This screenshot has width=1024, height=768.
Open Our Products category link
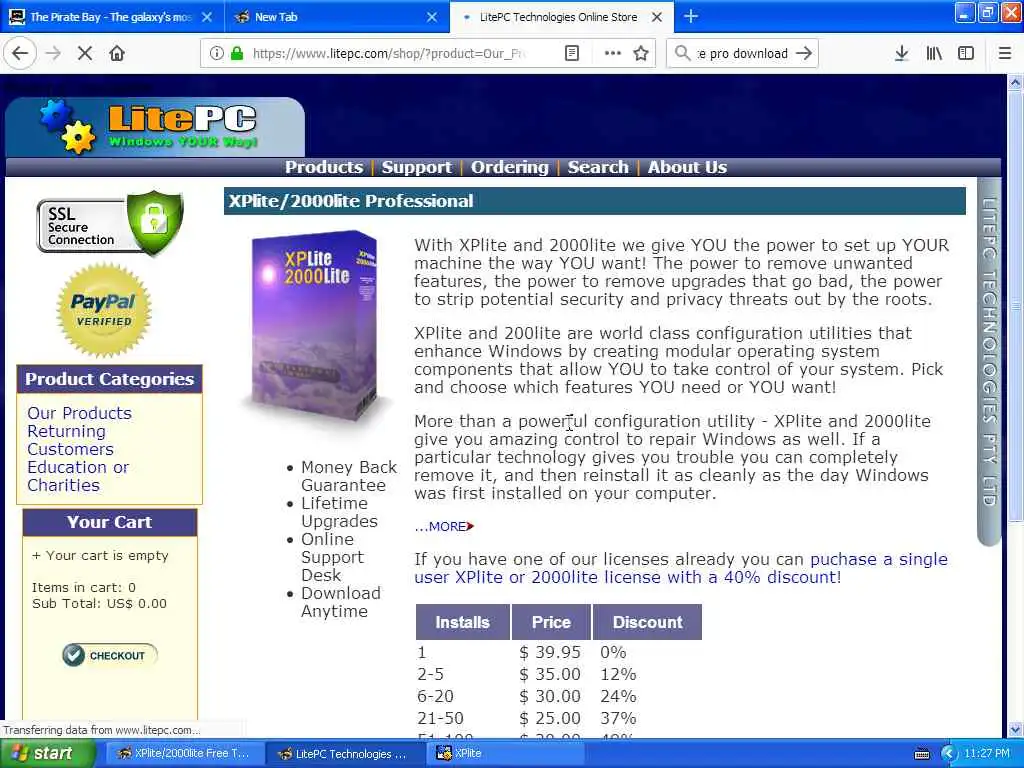tap(80, 413)
